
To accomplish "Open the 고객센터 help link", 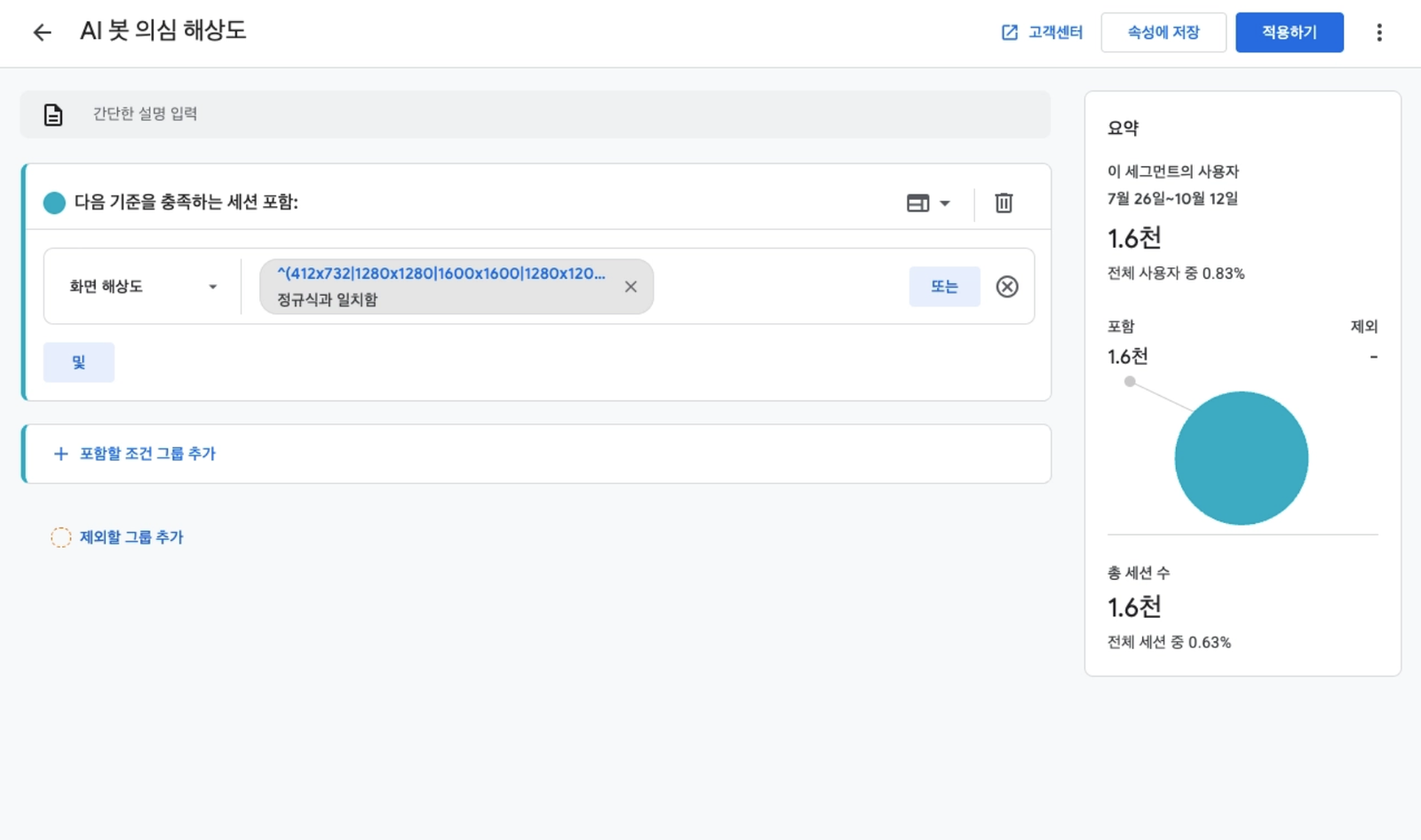I will (x=1042, y=33).
